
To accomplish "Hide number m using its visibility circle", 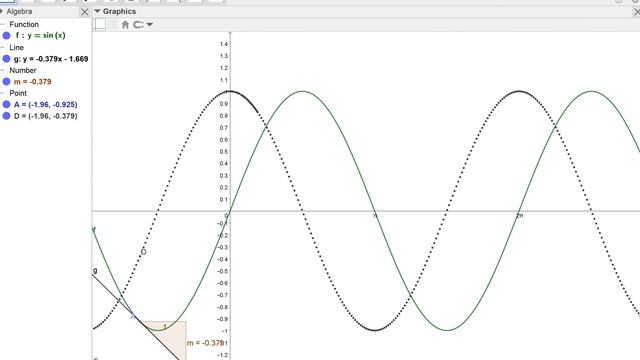I will (x=6, y=82).
